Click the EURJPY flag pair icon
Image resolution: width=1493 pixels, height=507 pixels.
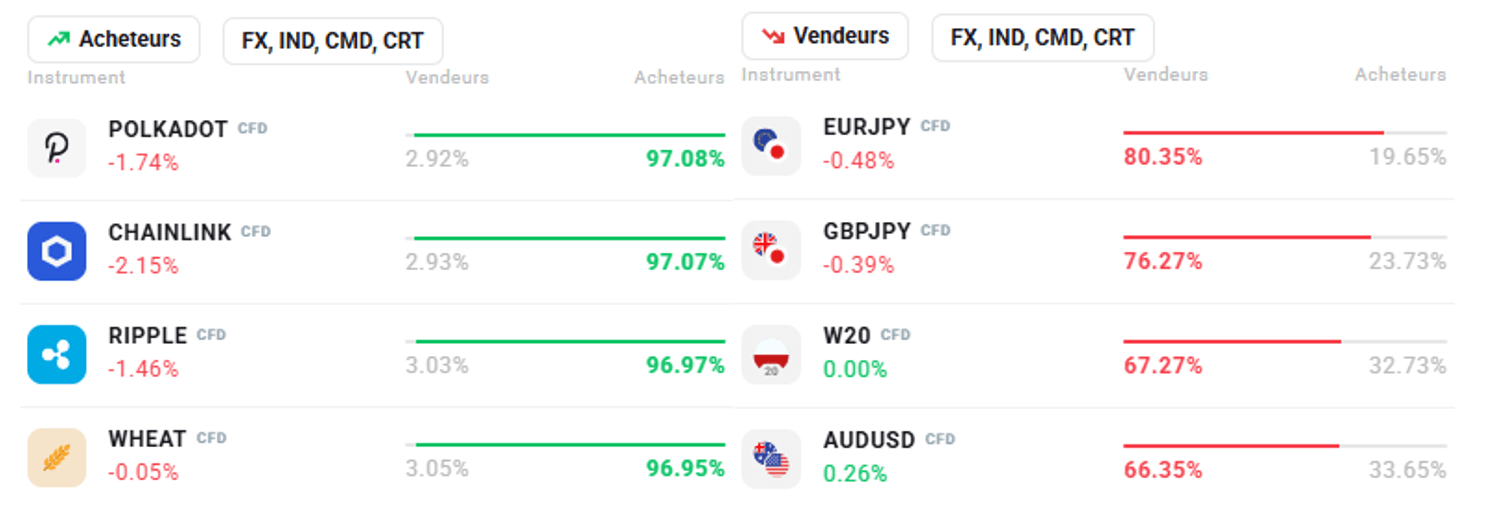click(x=770, y=146)
